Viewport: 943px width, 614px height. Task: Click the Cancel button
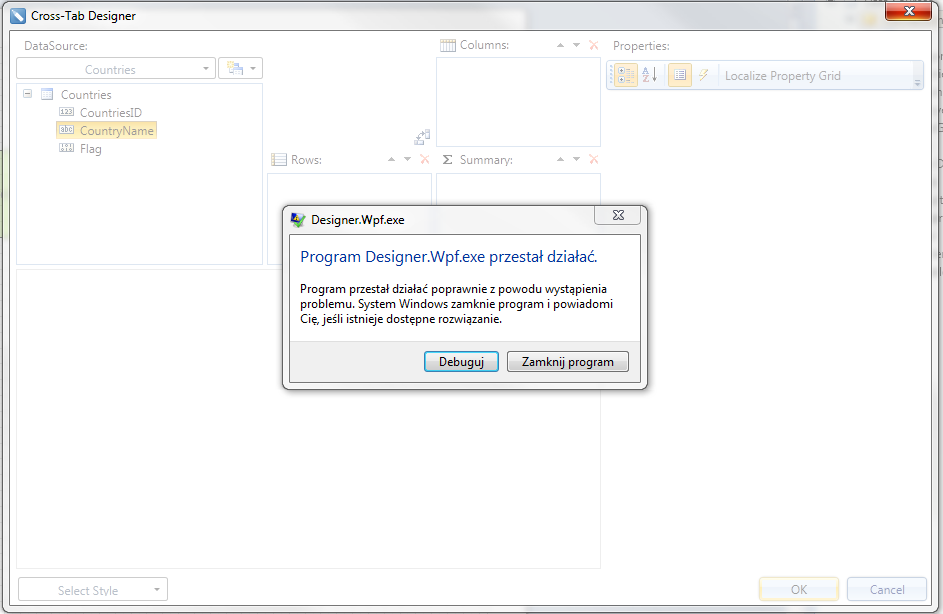[886, 589]
